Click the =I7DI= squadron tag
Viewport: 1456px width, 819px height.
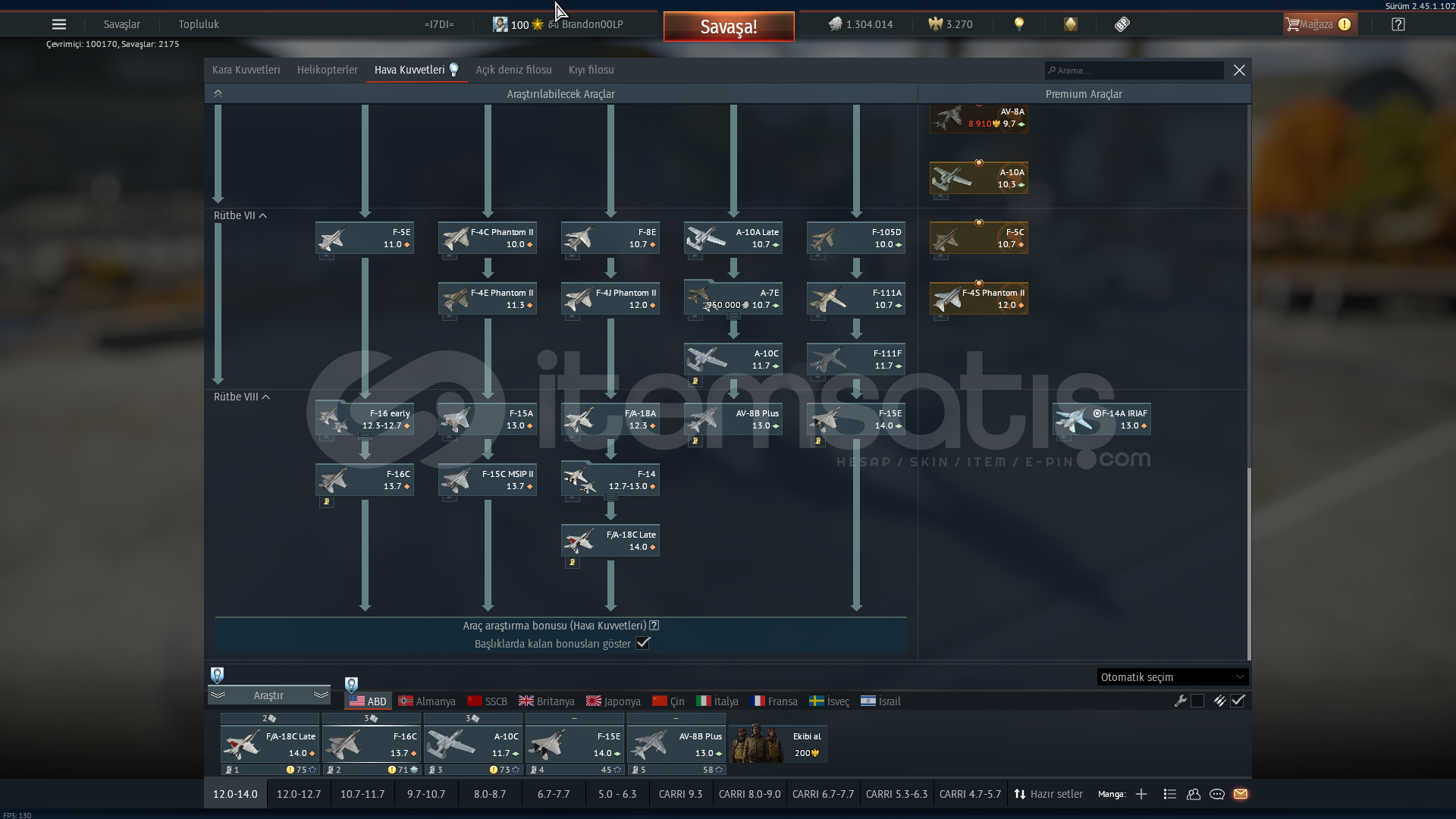(439, 24)
